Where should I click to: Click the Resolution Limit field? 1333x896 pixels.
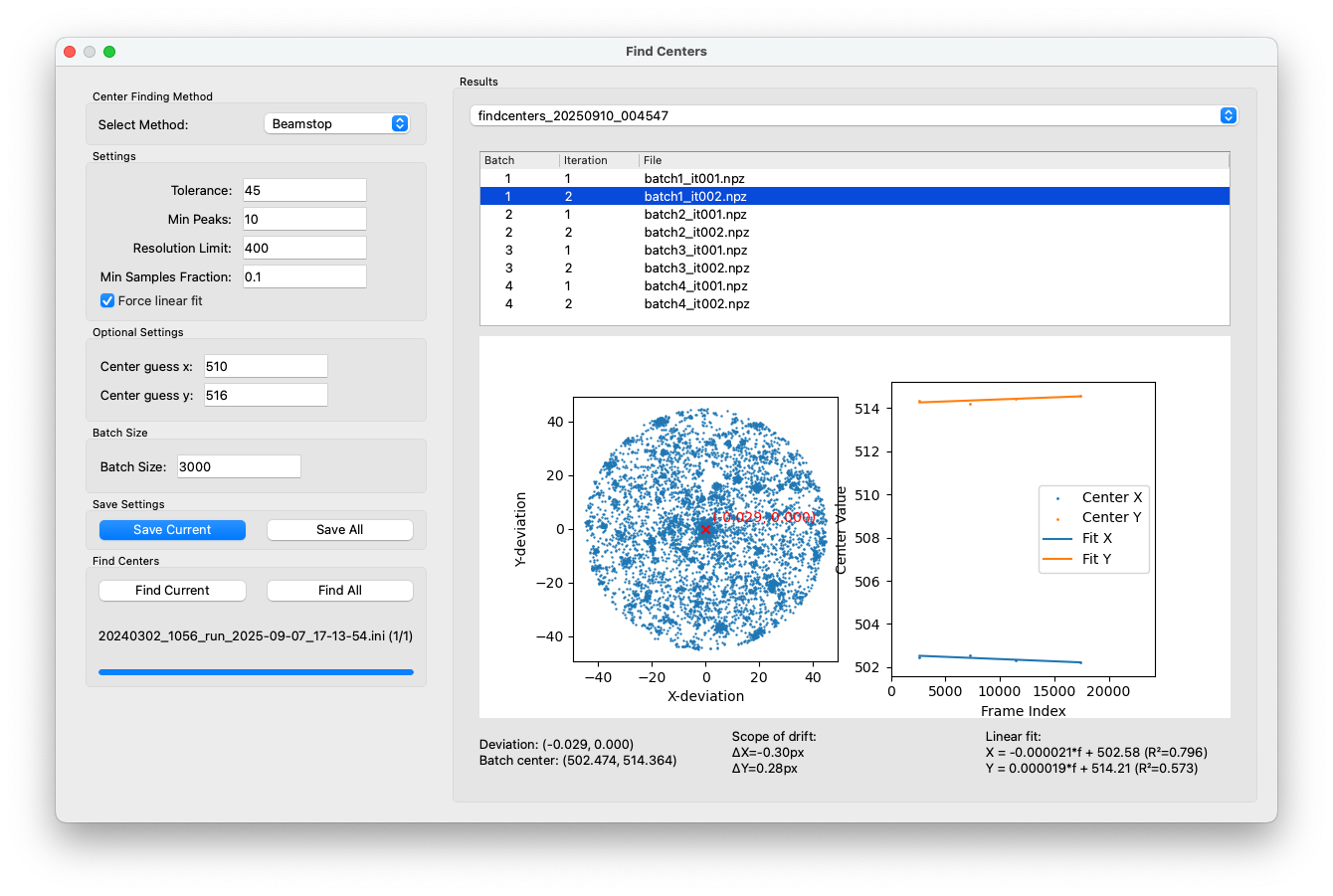(304, 248)
